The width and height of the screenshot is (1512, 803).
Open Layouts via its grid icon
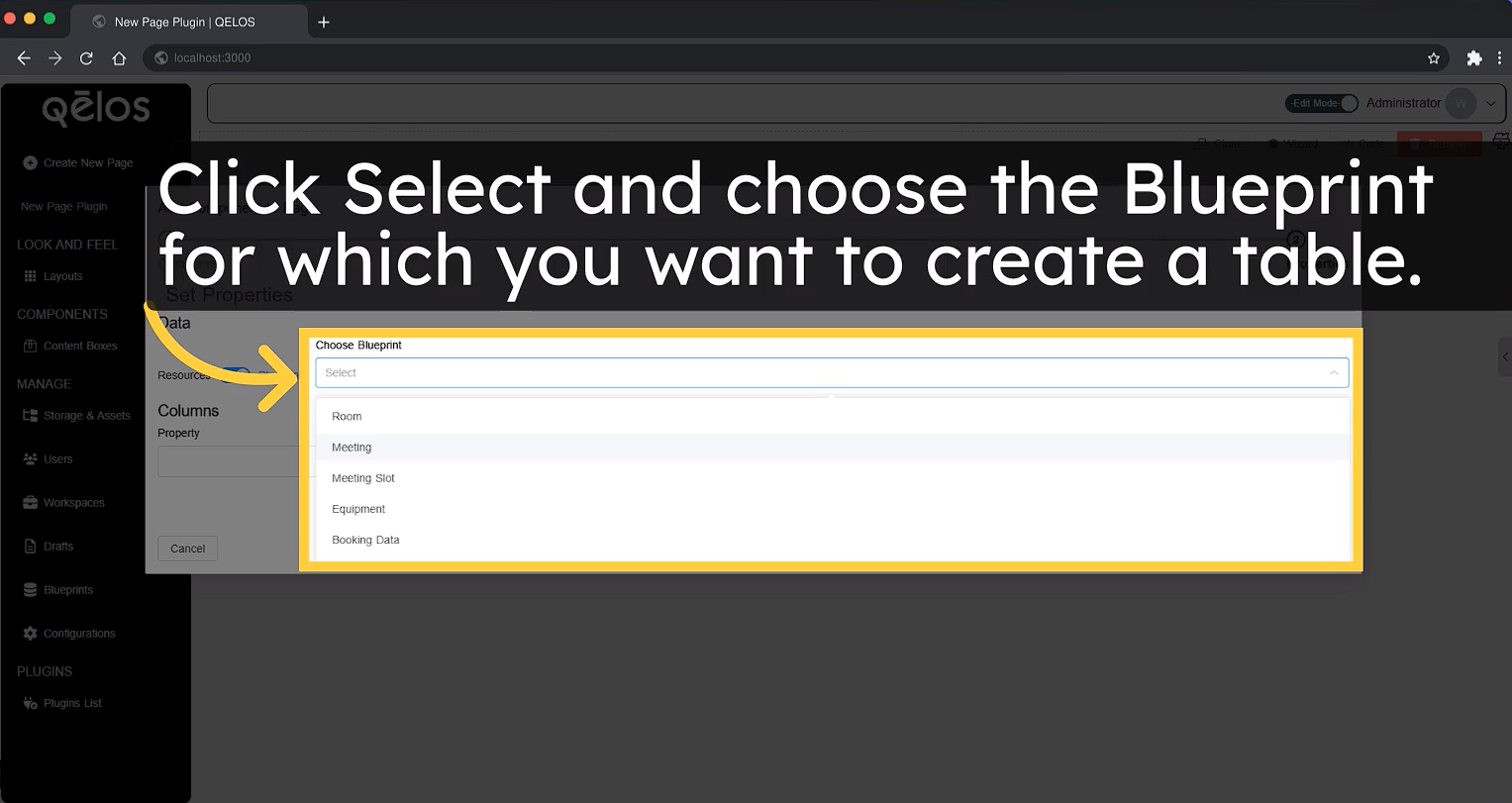tap(30, 276)
